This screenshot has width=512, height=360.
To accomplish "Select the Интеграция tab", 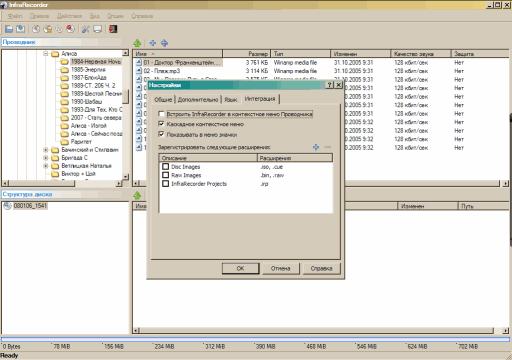I will [x=260, y=99].
